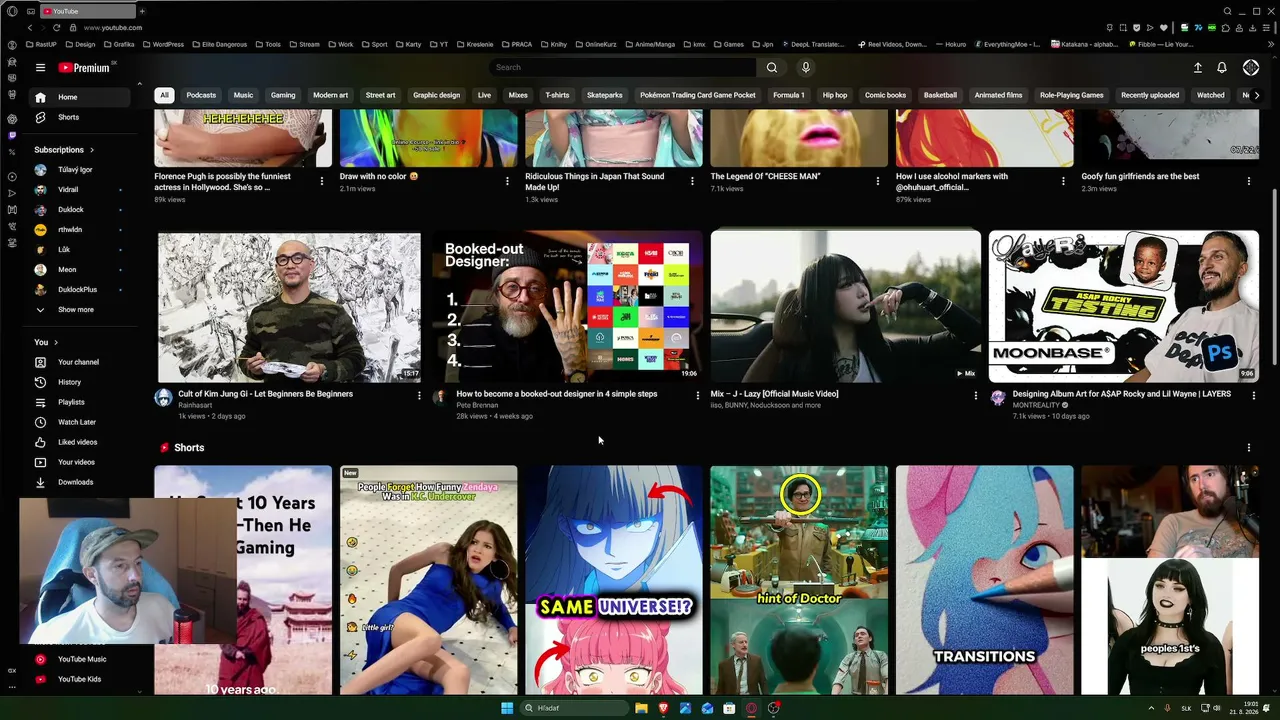
Task: Open the account avatar menu
Action: coord(1251,68)
